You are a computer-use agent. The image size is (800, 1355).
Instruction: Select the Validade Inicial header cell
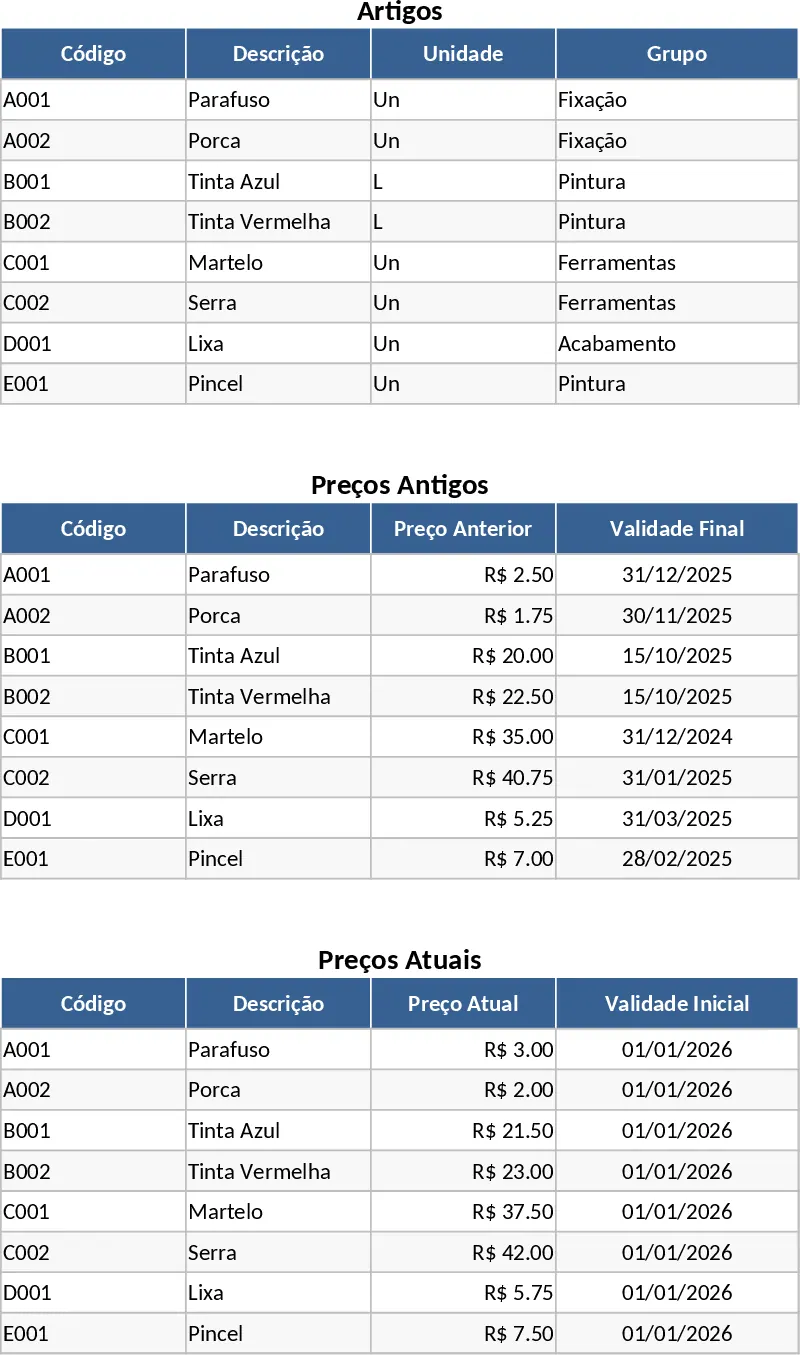click(x=676, y=1004)
